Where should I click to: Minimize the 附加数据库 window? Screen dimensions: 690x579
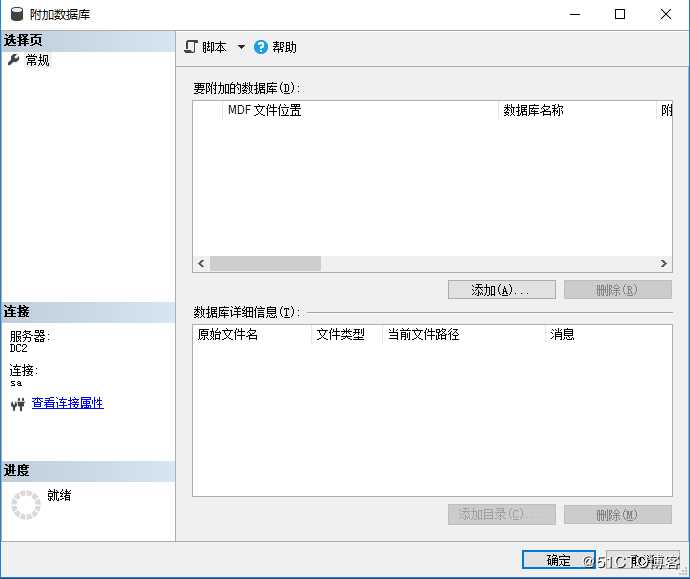(575, 14)
